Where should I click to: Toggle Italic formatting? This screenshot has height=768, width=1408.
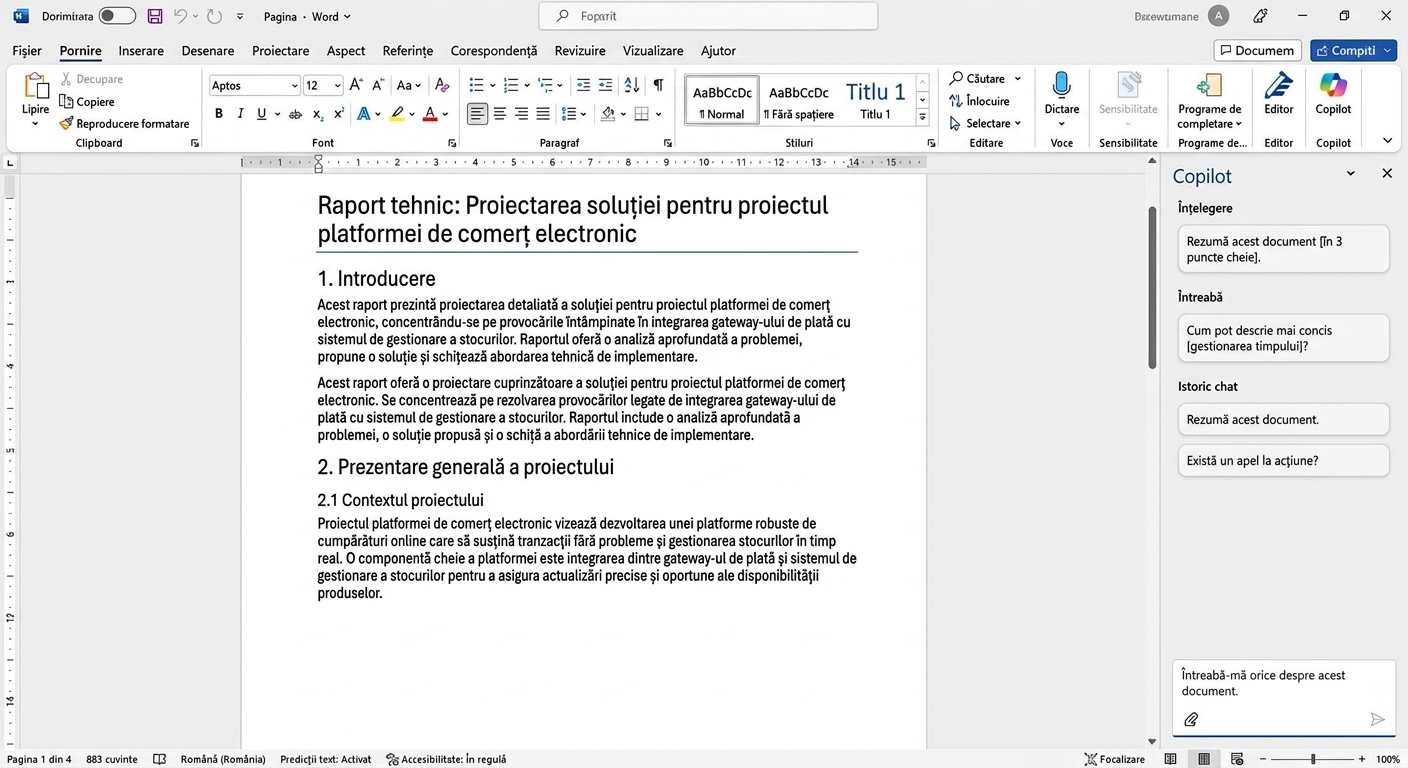[240, 114]
